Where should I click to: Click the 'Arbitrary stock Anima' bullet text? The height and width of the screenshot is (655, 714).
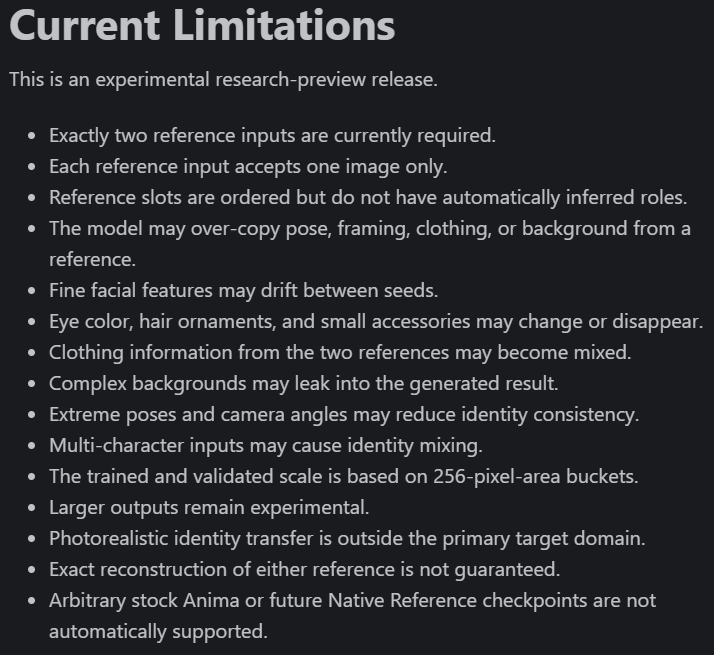pyautogui.click(x=352, y=600)
